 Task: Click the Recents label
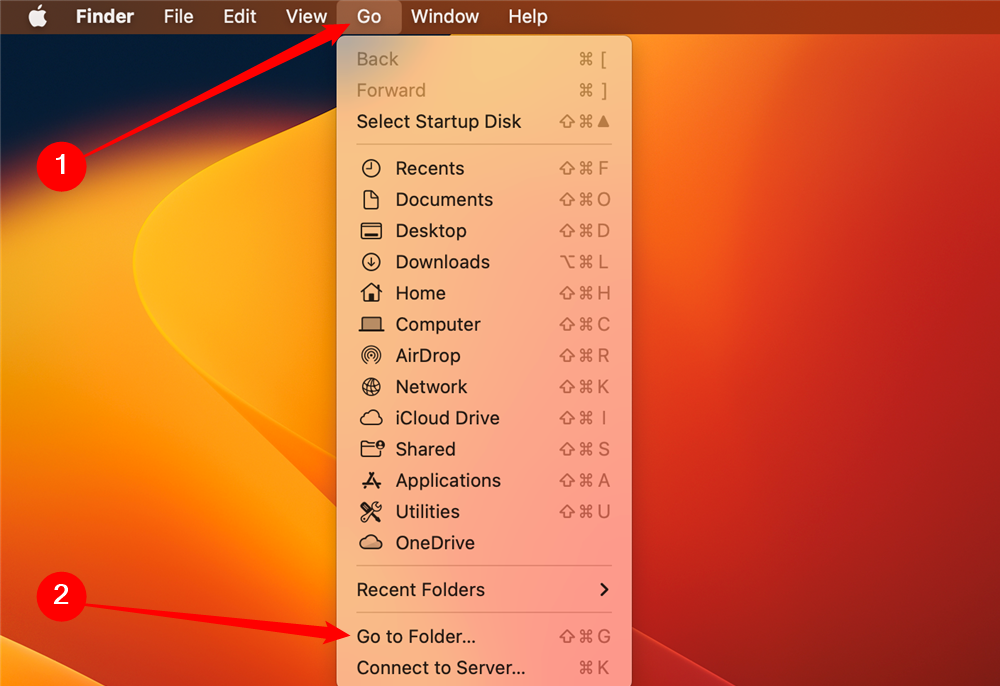(x=430, y=168)
